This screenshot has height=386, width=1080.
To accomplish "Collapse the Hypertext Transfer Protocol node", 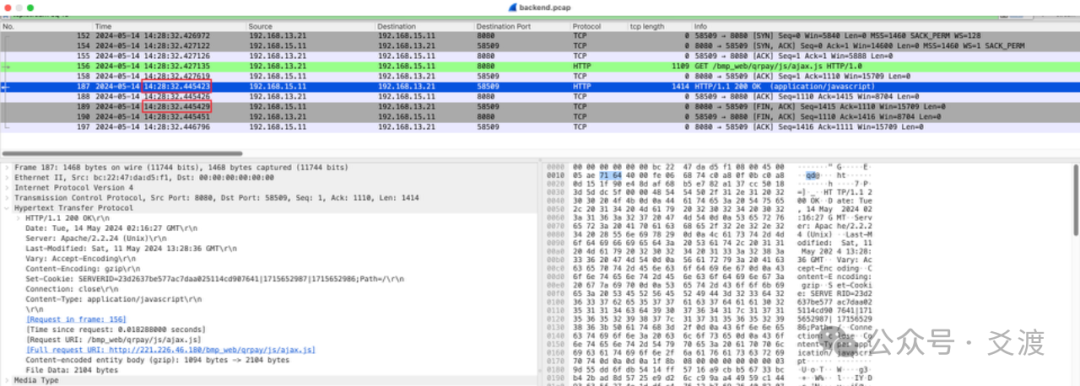I will (7, 207).
